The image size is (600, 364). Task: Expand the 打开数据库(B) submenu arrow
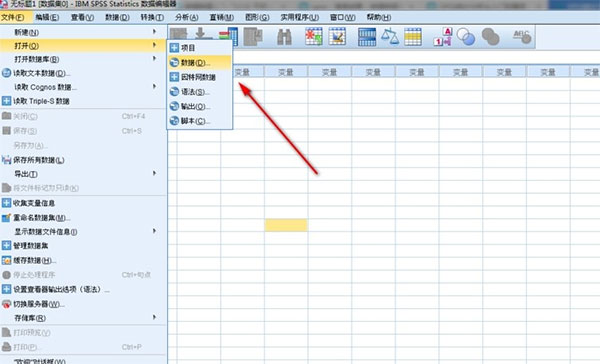click(155, 59)
